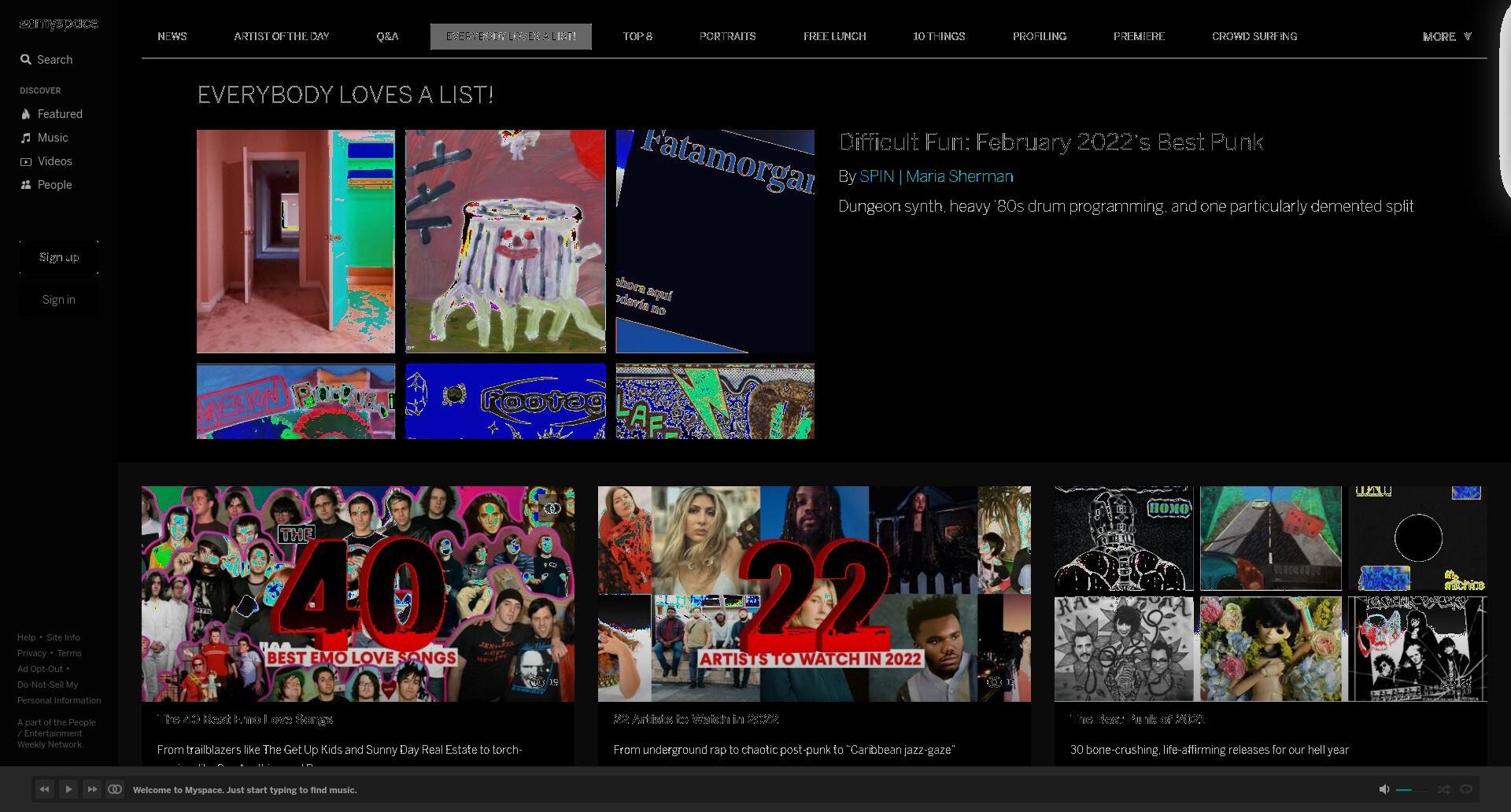Open The Best Punk of 2021 collage
This screenshot has height=812, width=1511.
(x=1271, y=594)
